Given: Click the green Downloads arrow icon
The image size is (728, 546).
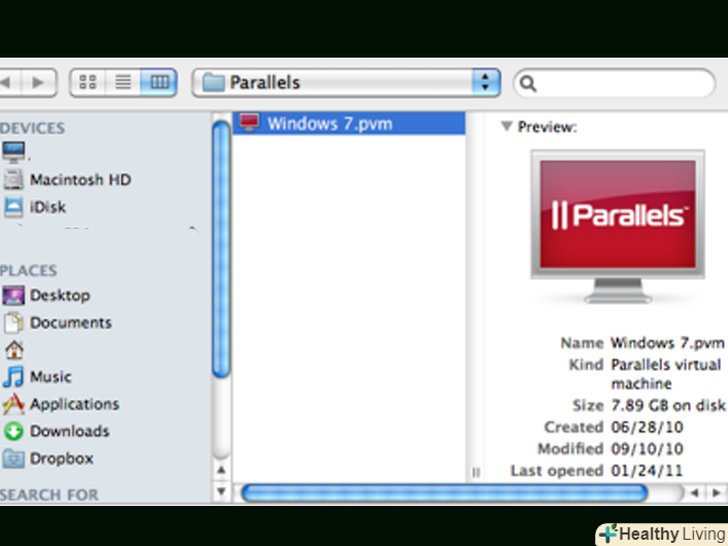Looking at the screenshot, I should (x=13, y=431).
